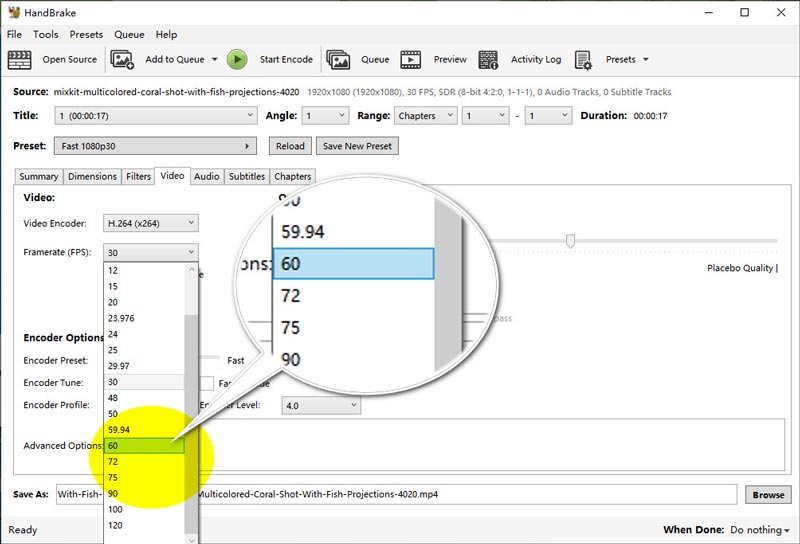The height and width of the screenshot is (544, 800).
Task: Select 90 in framerate list
Action: tap(144, 493)
